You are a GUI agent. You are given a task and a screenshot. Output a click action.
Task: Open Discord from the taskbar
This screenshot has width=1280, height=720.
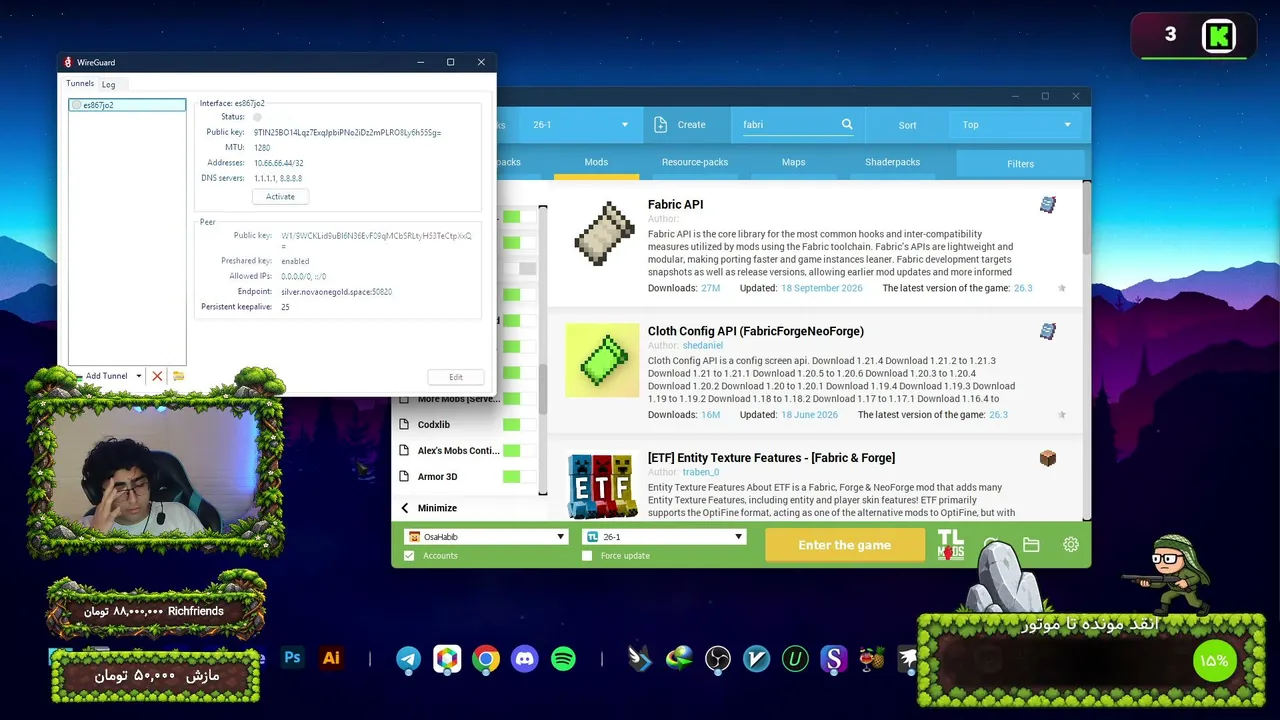(525, 658)
